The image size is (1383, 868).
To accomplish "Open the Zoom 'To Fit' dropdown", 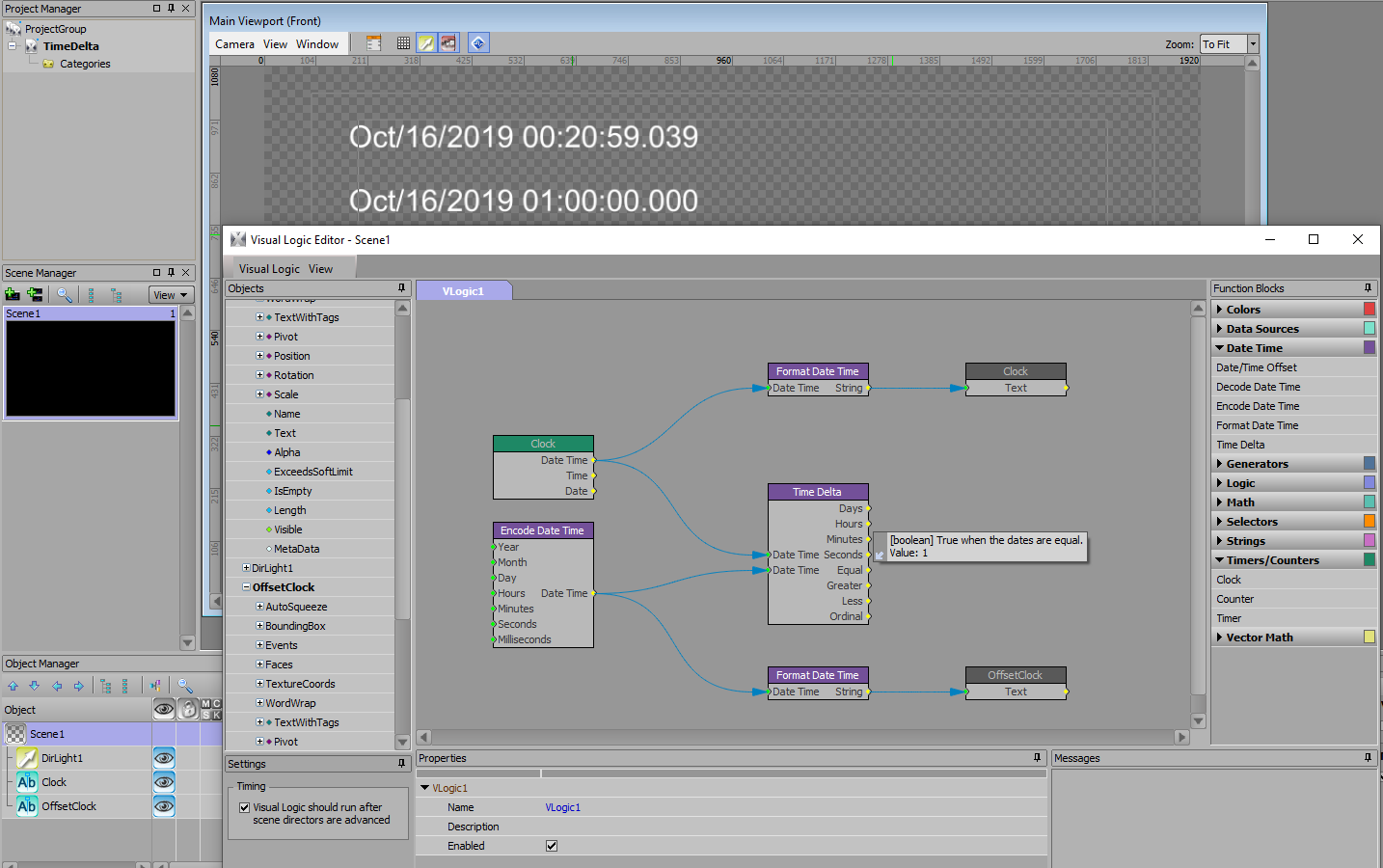I will pyautogui.click(x=1253, y=44).
